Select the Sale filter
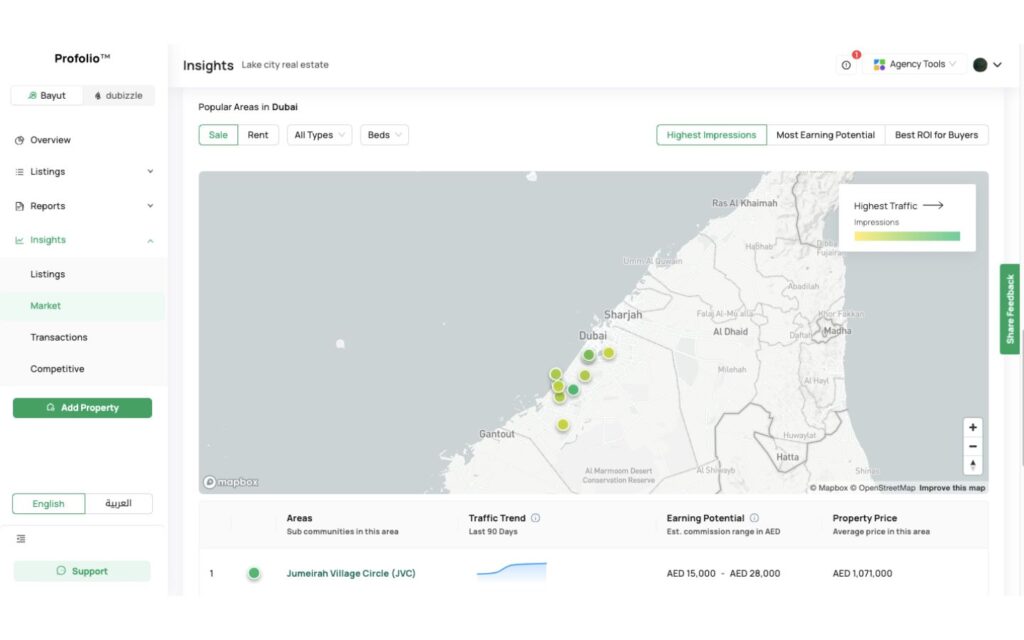 218,135
